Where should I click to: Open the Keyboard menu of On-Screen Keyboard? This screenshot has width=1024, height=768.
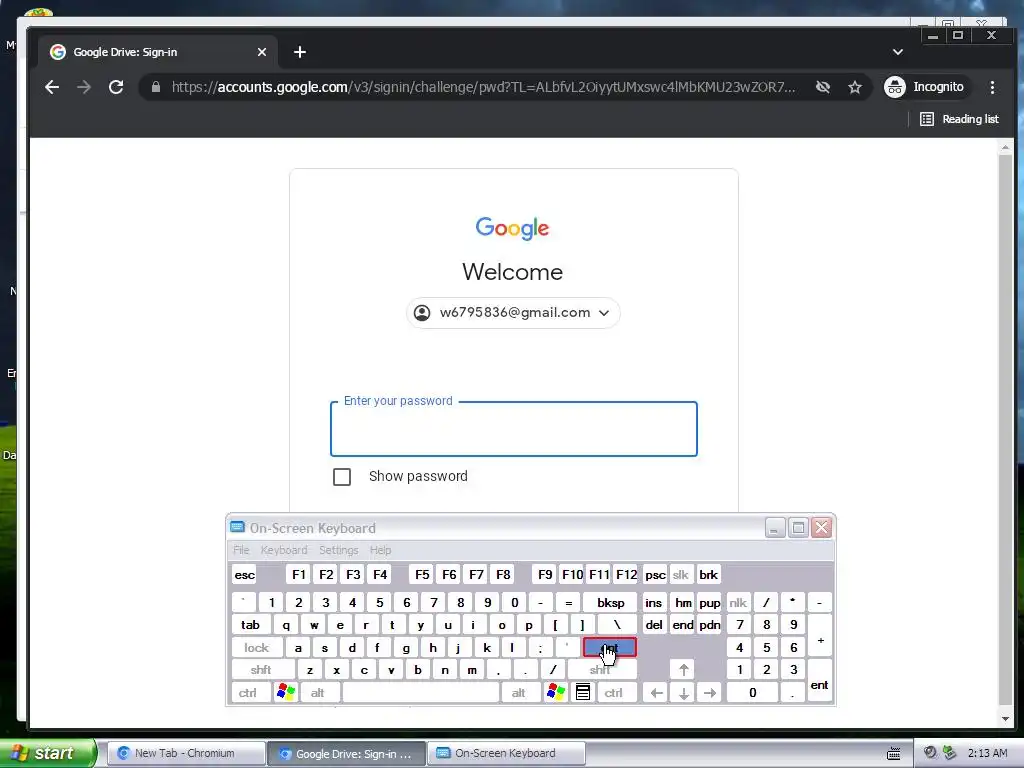coord(284,550)
